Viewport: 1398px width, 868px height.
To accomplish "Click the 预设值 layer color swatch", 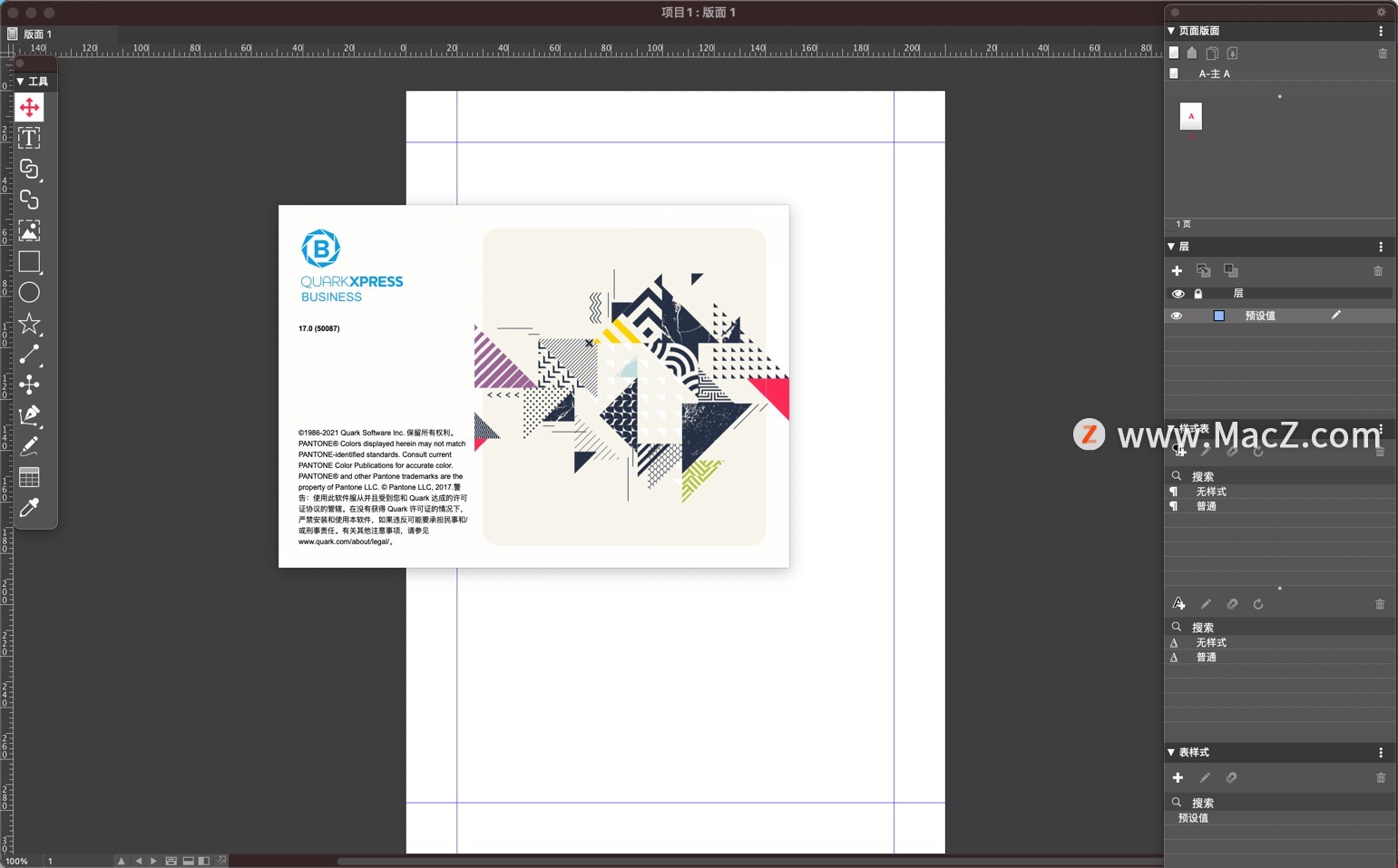I will [1219, 316].
